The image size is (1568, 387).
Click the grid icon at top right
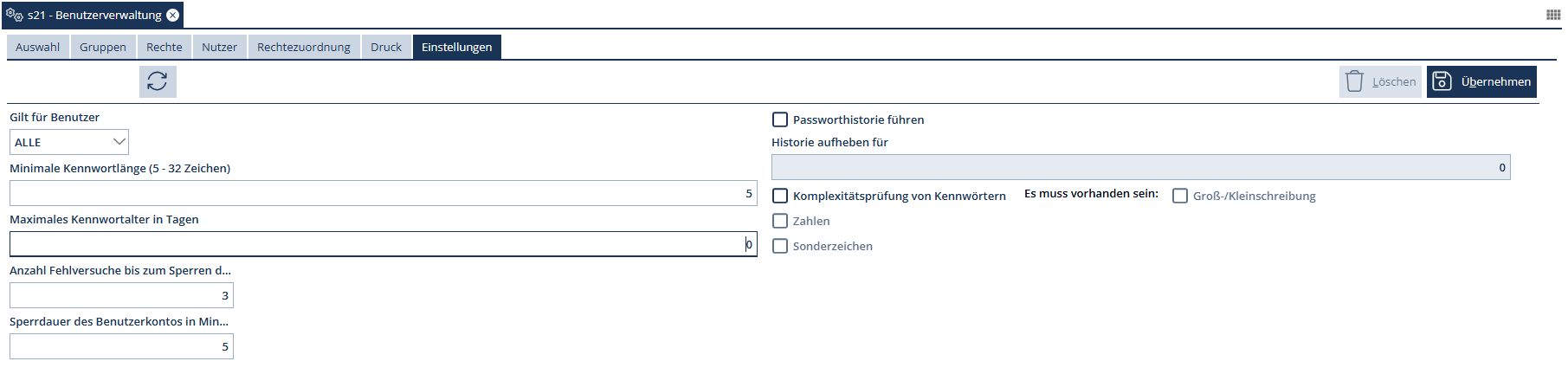[x=1553, y=15]
